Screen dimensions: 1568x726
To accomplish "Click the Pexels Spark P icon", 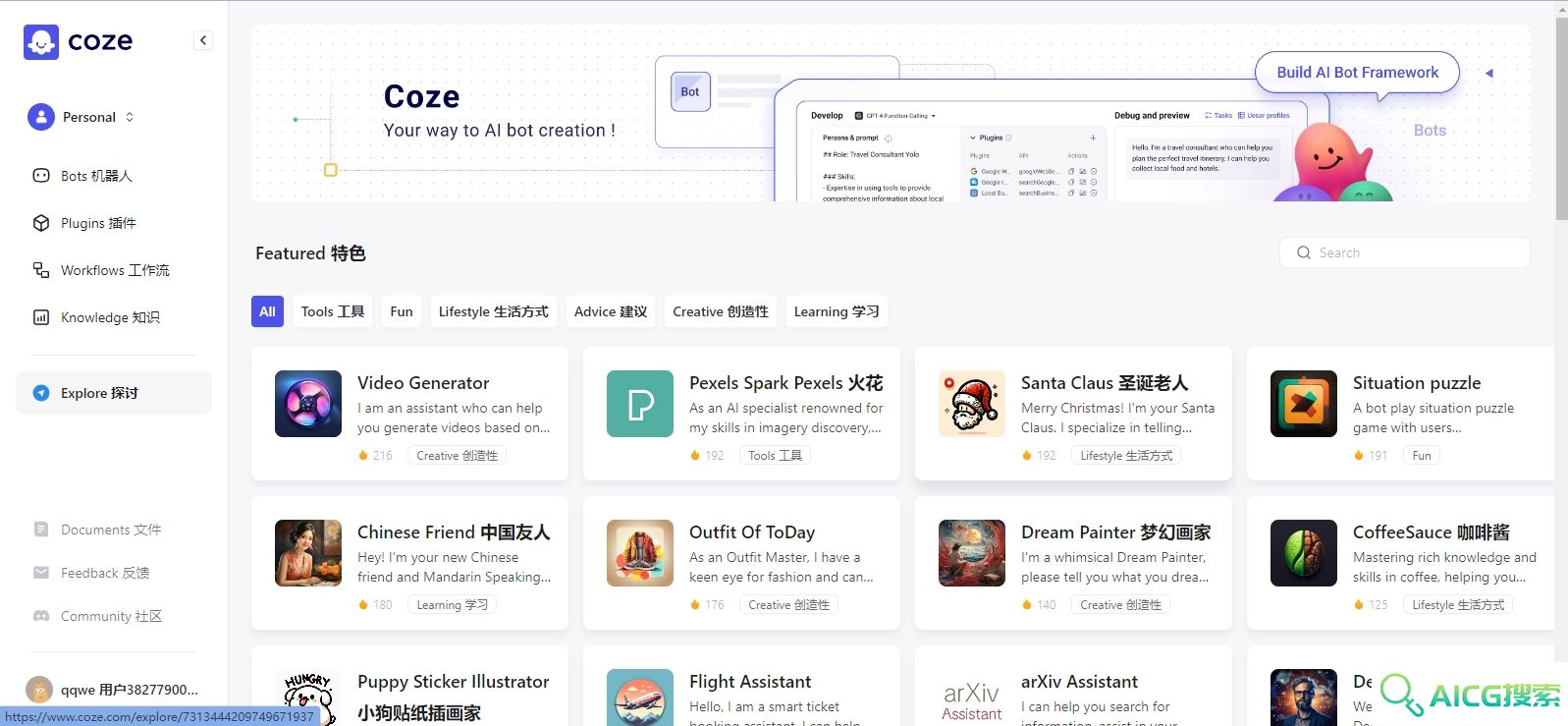I will (x=640, y=404).
